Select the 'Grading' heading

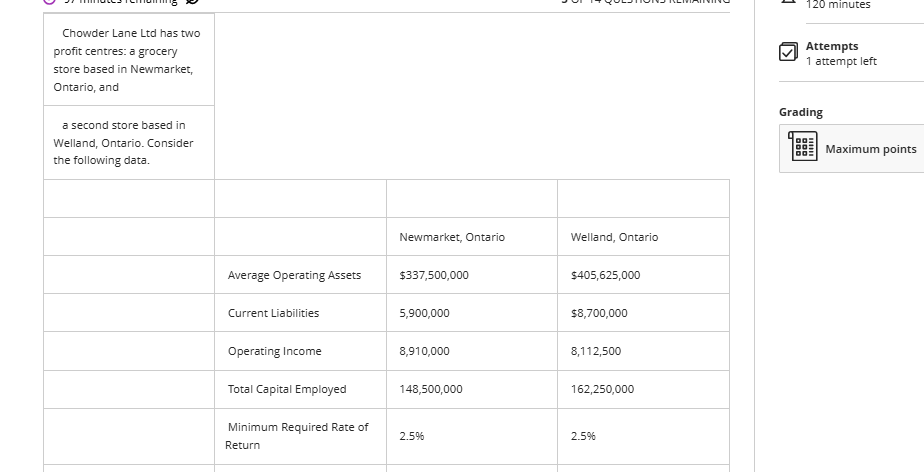(801, 112)
